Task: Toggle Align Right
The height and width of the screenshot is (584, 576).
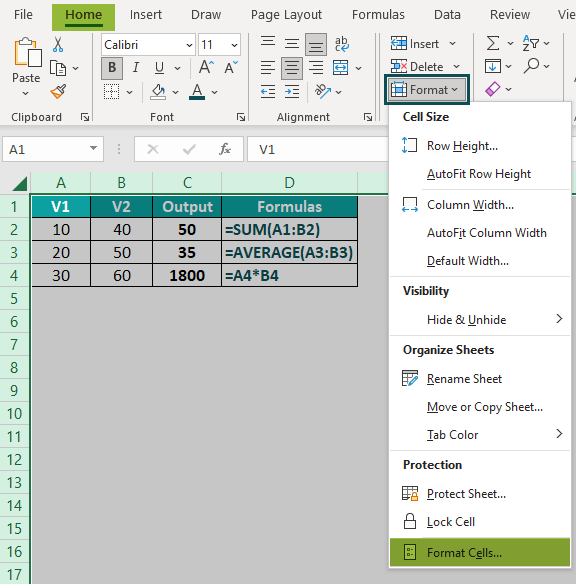Action: click(x=316, y=68)
